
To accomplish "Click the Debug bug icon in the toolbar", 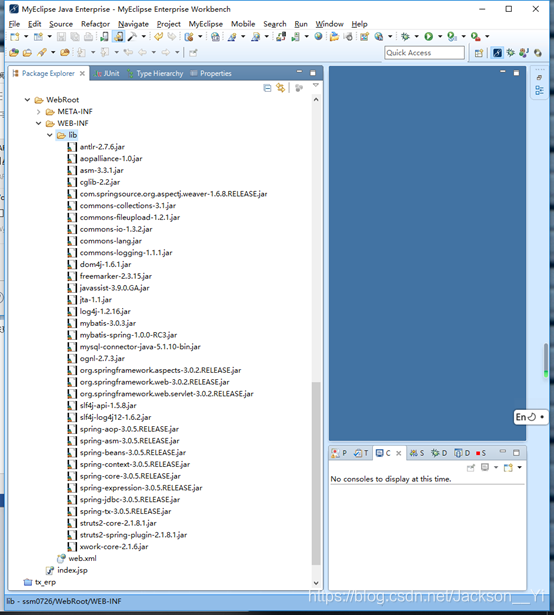I will (x=405, y=36).
